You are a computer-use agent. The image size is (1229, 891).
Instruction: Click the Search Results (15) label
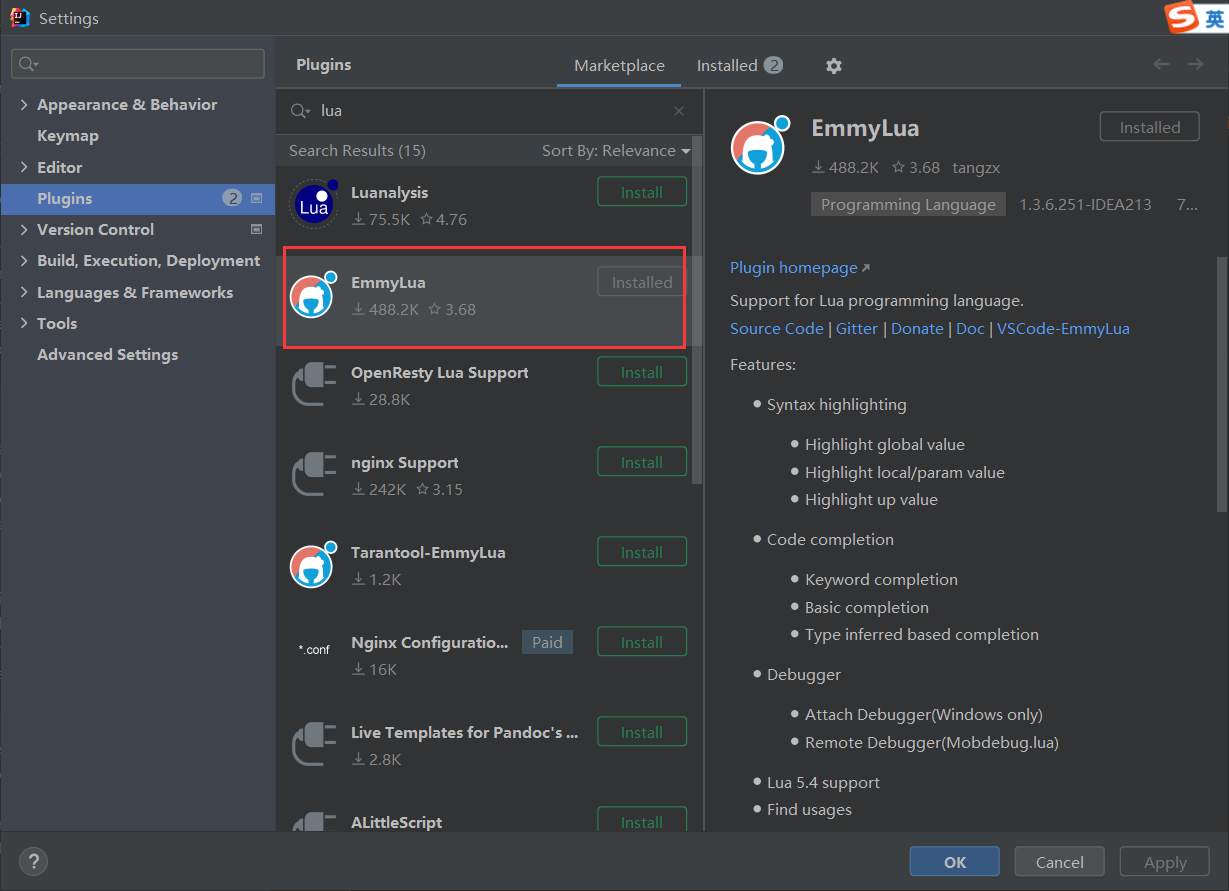(x=357, y=150)
